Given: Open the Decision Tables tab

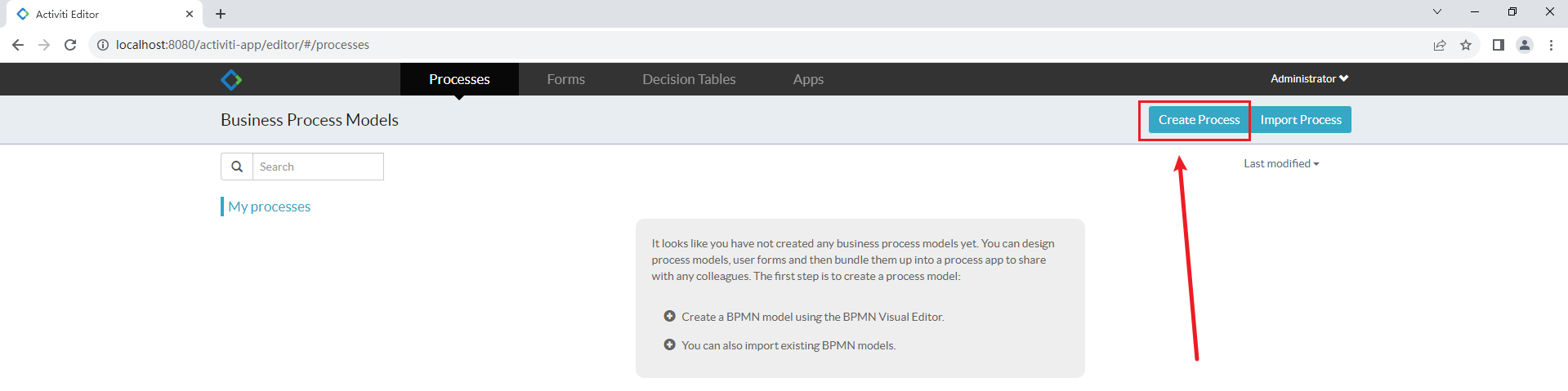Looking at the screenshot, I should pos(689,79).
